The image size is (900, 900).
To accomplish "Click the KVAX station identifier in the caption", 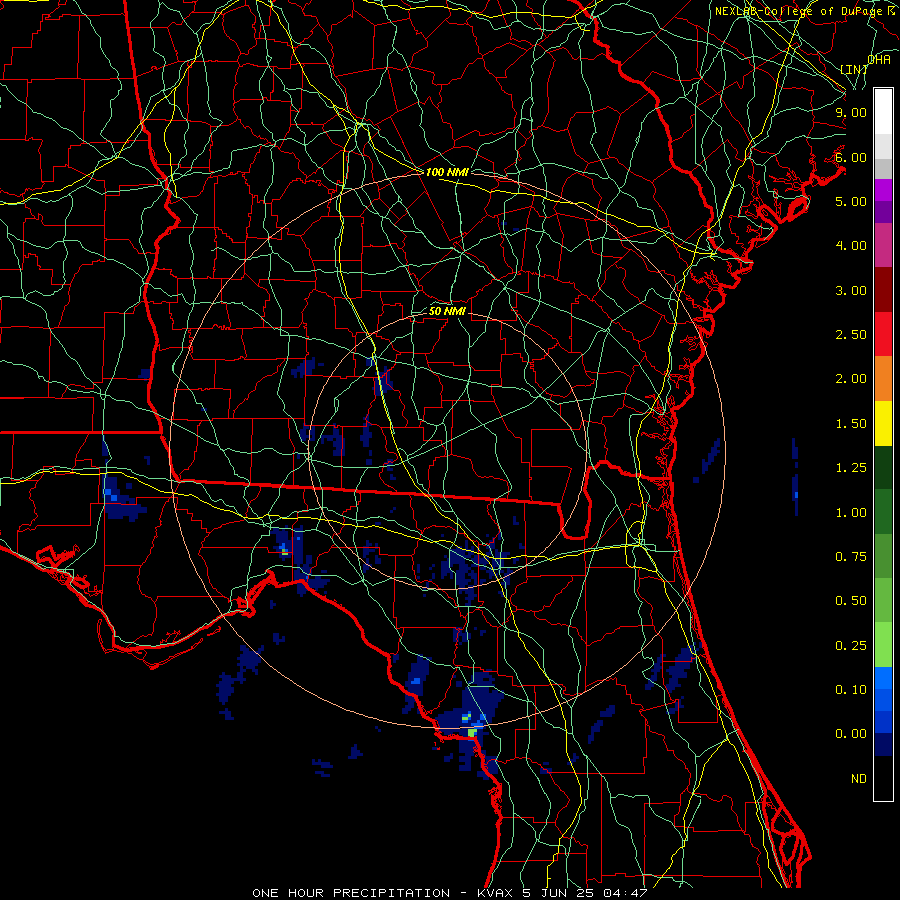I will pos(496,893).
